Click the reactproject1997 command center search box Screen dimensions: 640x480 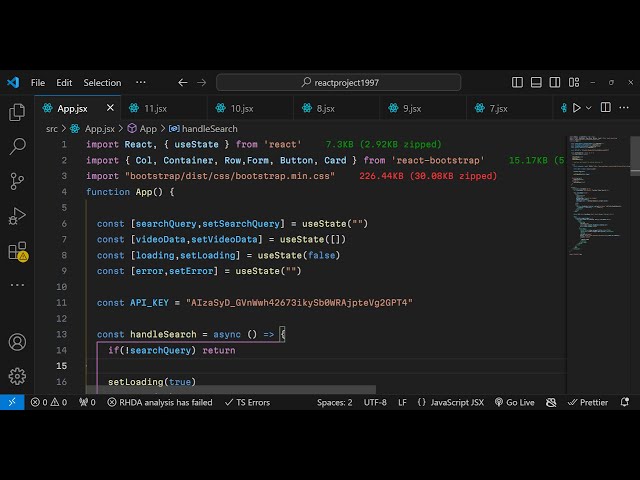(340, 83)
